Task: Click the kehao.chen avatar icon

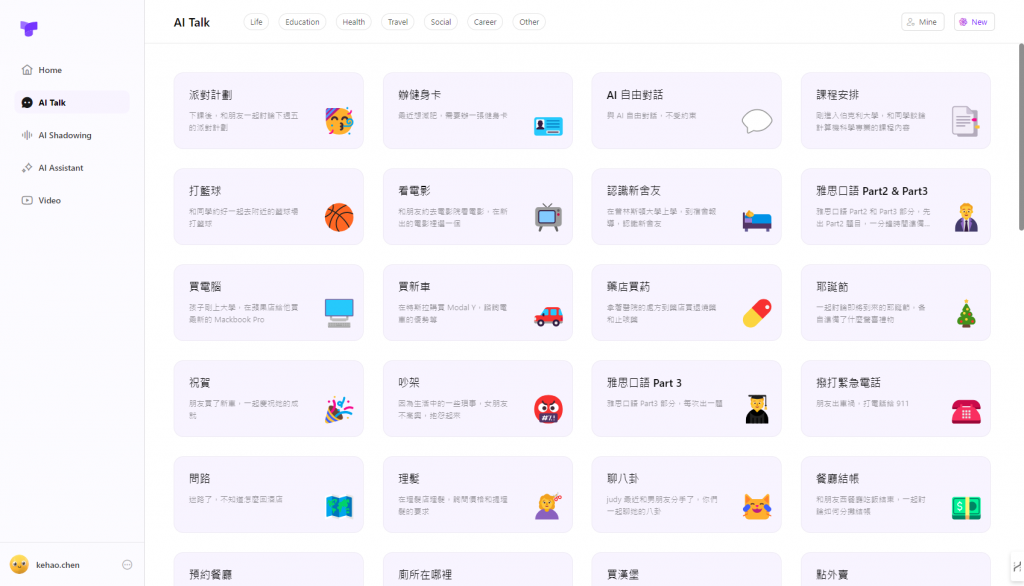Action: pyautogui.click(x=19, y=564)
